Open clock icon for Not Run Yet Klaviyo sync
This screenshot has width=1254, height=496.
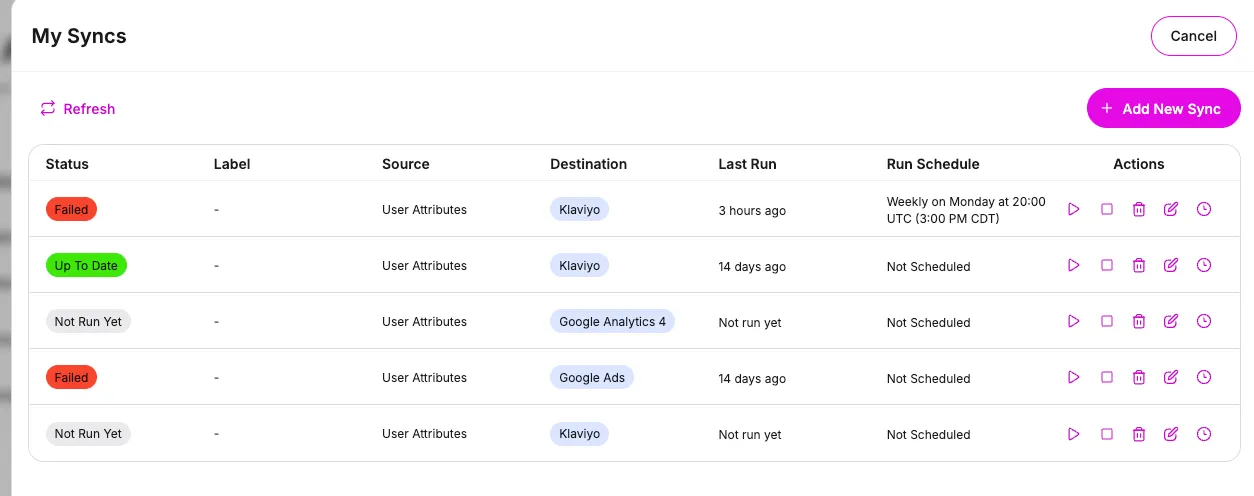click(x=1204, y=433)
